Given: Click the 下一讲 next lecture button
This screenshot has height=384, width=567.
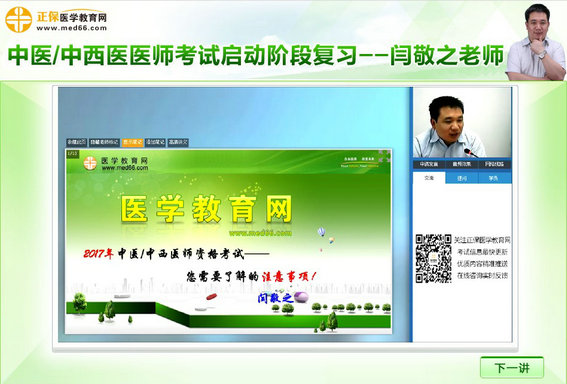Looking at the screenshot, I should click(x=512, y=367).
